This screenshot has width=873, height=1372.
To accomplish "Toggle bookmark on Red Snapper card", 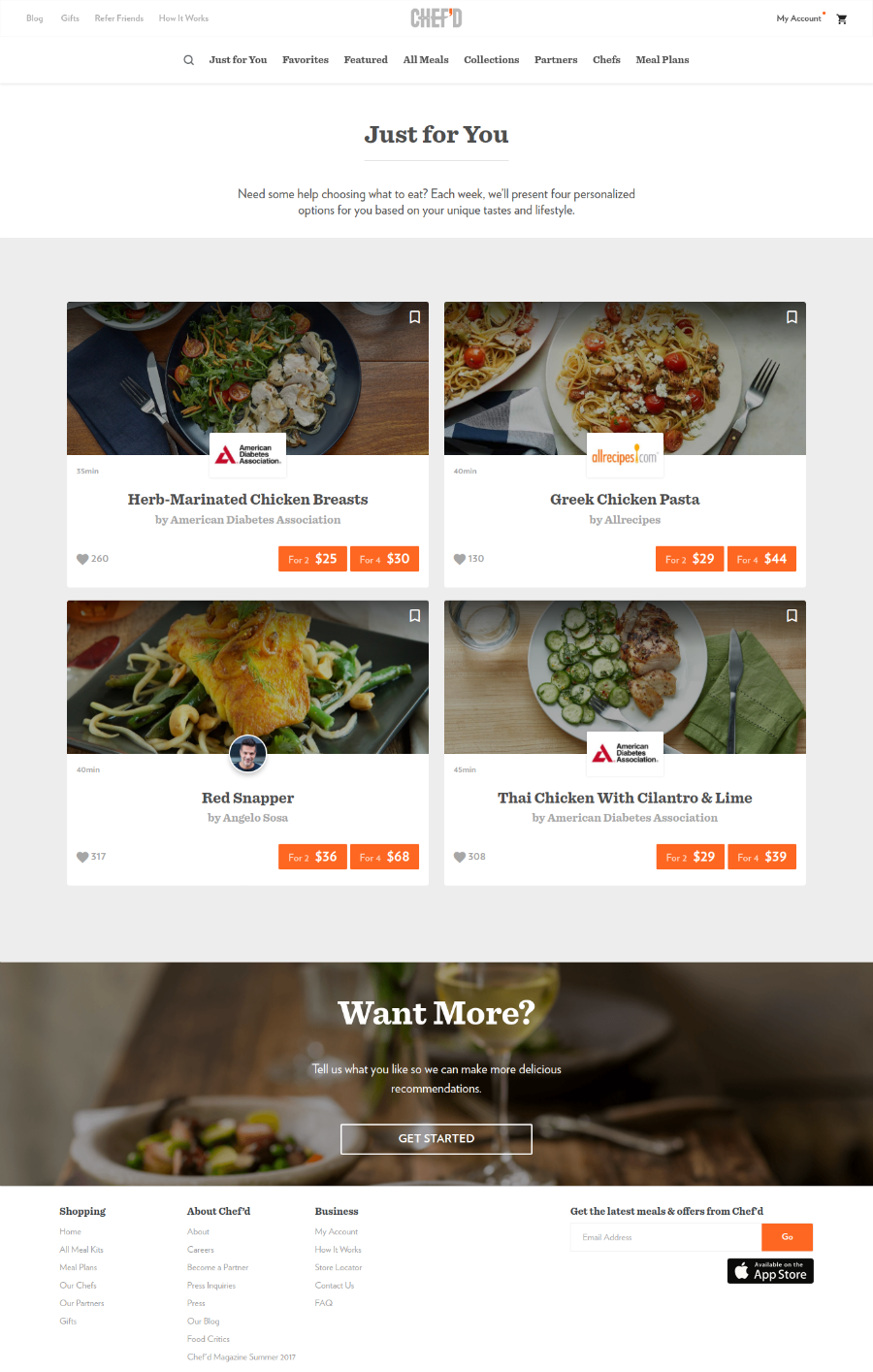I will pyautogui.click(x=414, y=615).
